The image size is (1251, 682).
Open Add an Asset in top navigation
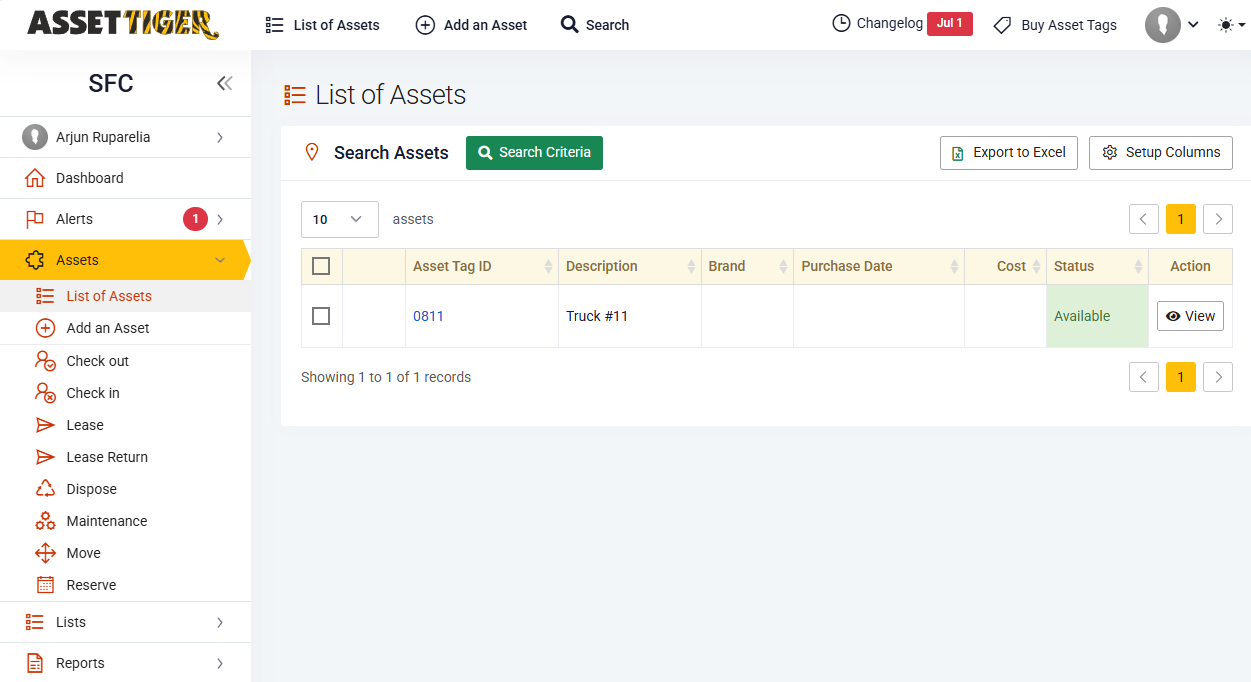click(471, 25)
